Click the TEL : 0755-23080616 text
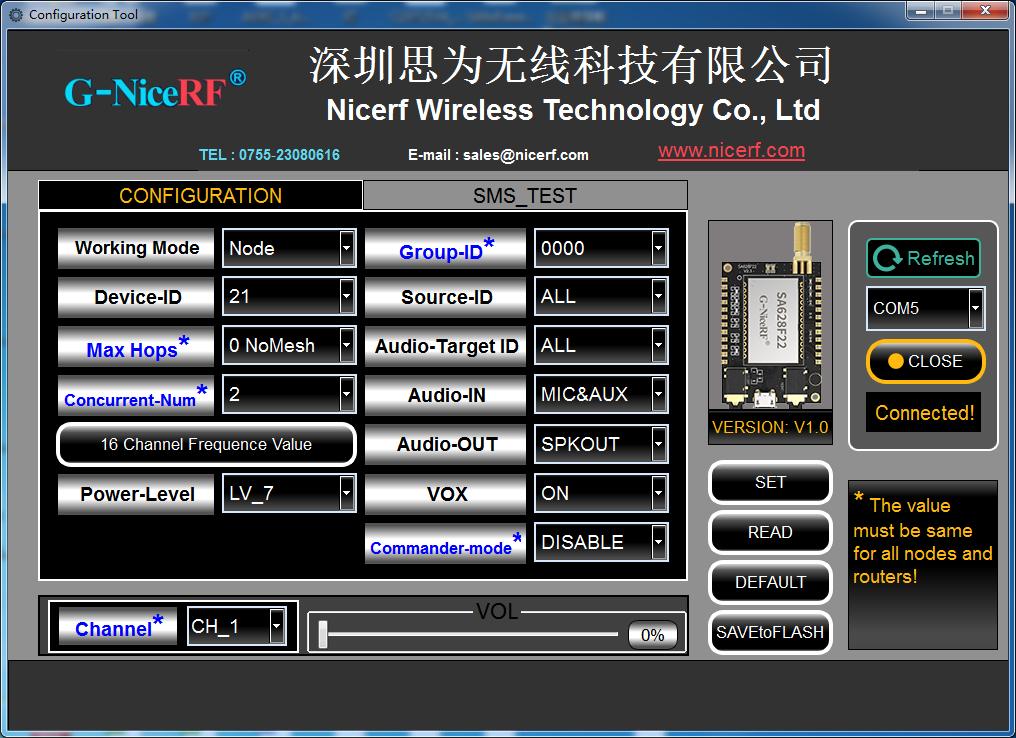Image resolution: width=1016 pixels, height=738 pixels. click(269, 155)
